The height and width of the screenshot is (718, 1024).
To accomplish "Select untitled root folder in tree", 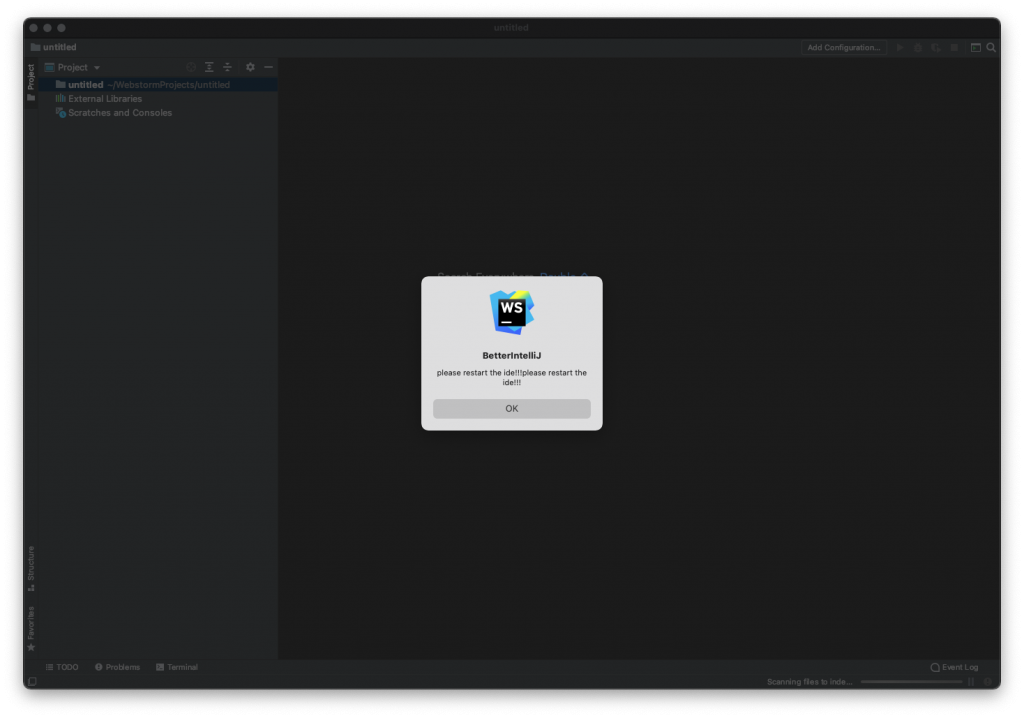I will [x=158, y=85].
